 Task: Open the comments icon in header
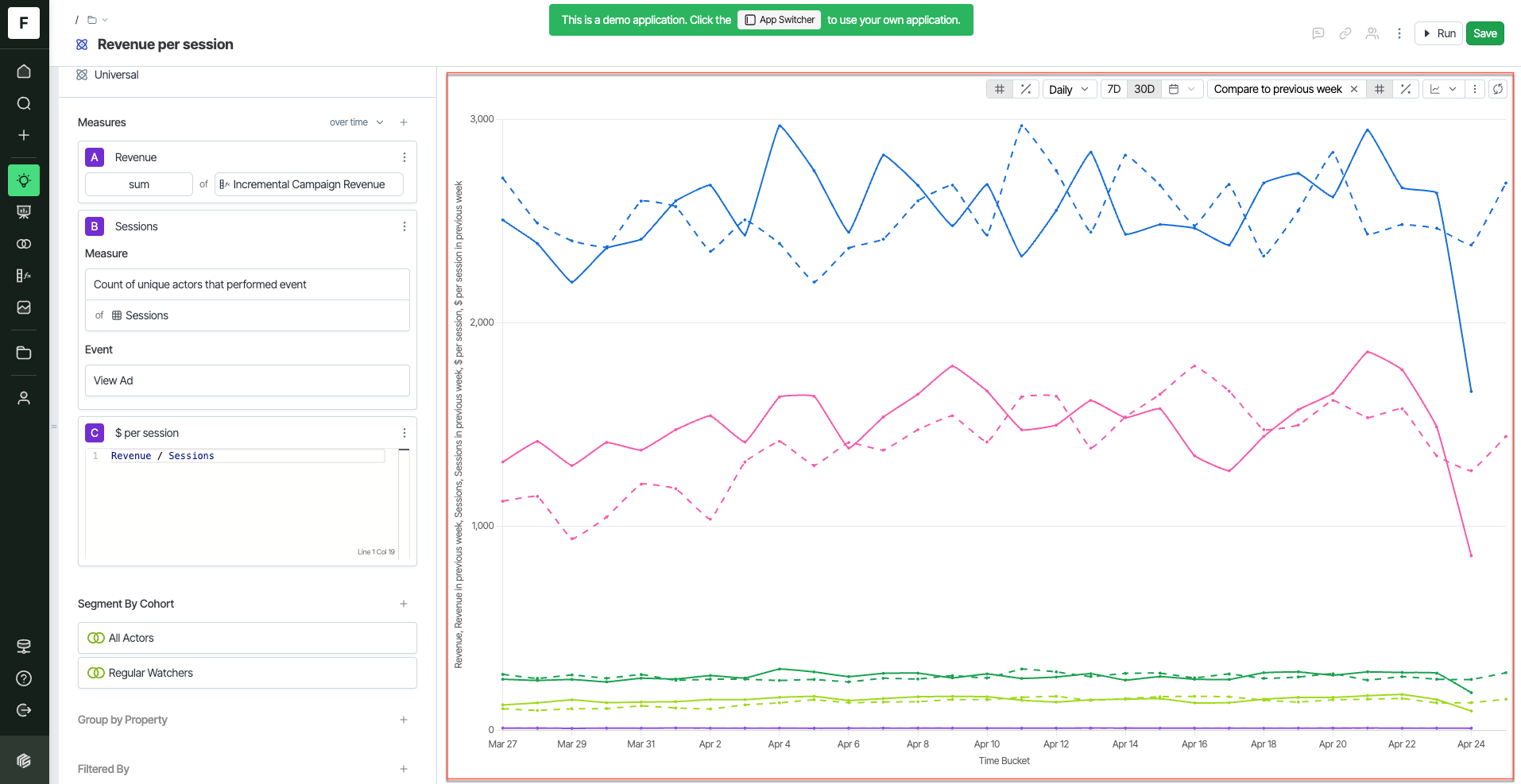[x=1318, y=33]
